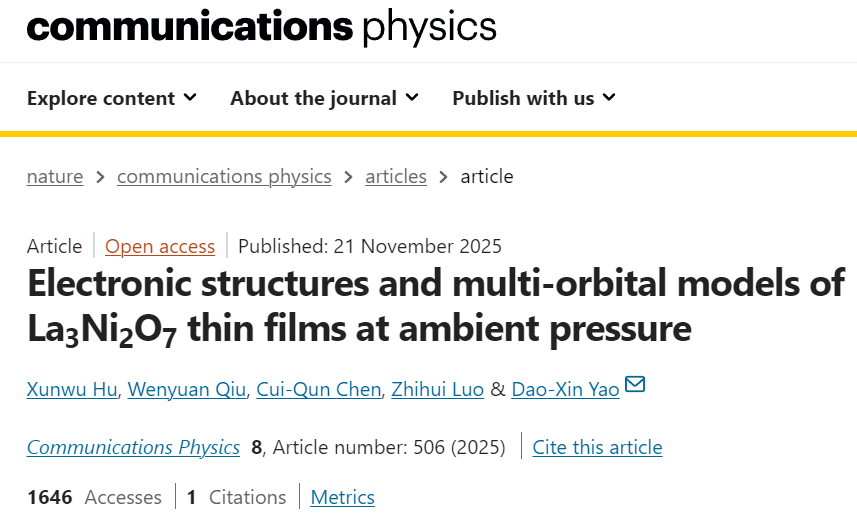Click Cite this article
The width and height of the screenshot is (857, 516).
597,447
